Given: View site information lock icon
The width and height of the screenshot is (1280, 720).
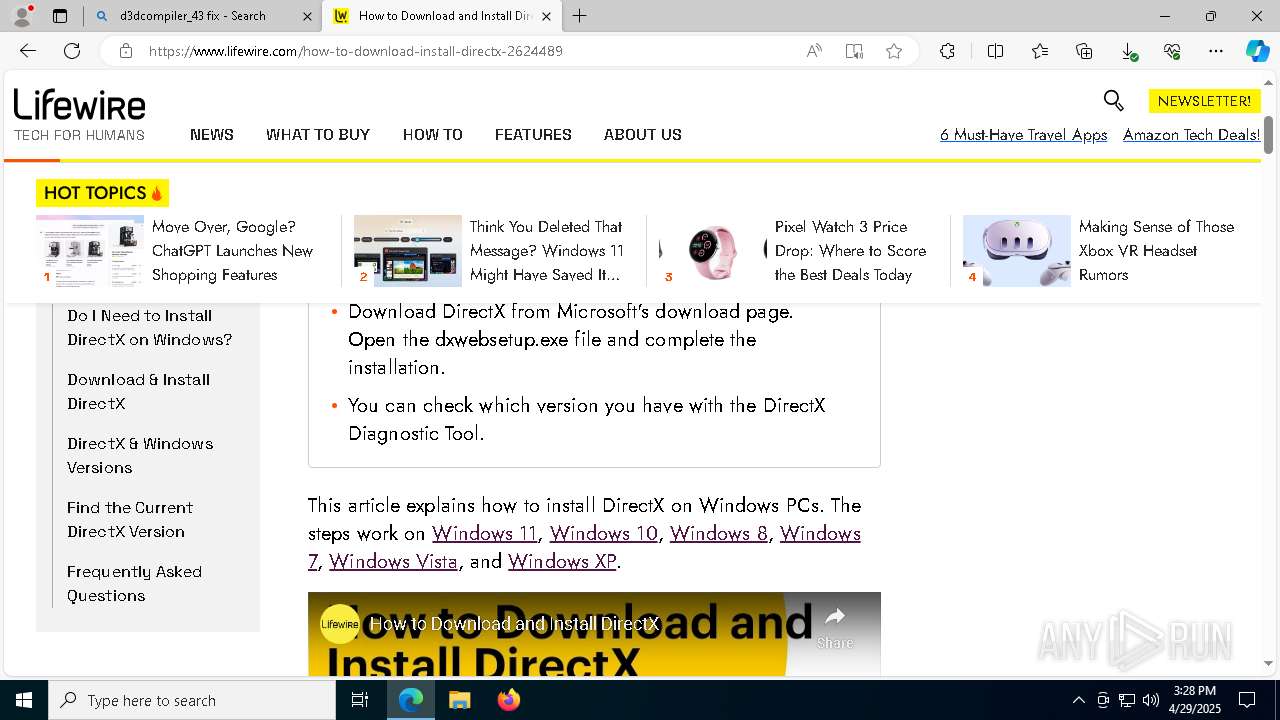Looking at the screenshot, I should tap(126, 51).
